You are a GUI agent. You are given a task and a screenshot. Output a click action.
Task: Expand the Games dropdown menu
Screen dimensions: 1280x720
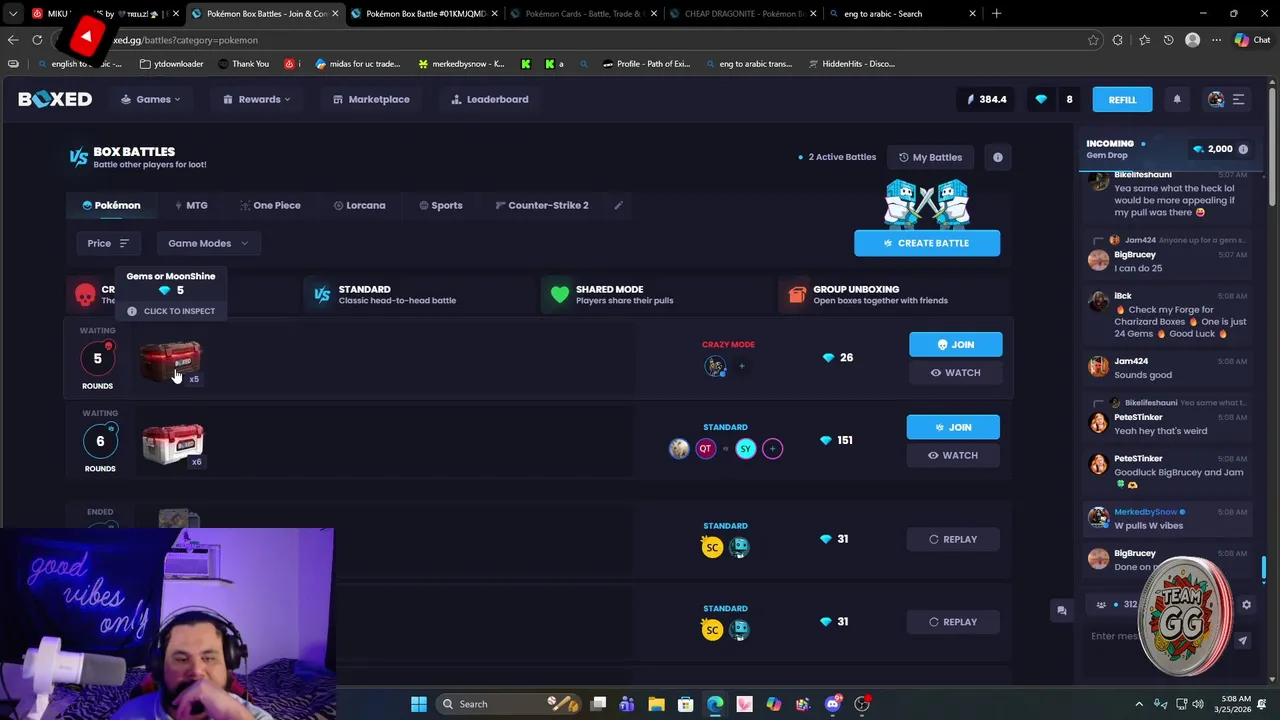coord(151,99)
